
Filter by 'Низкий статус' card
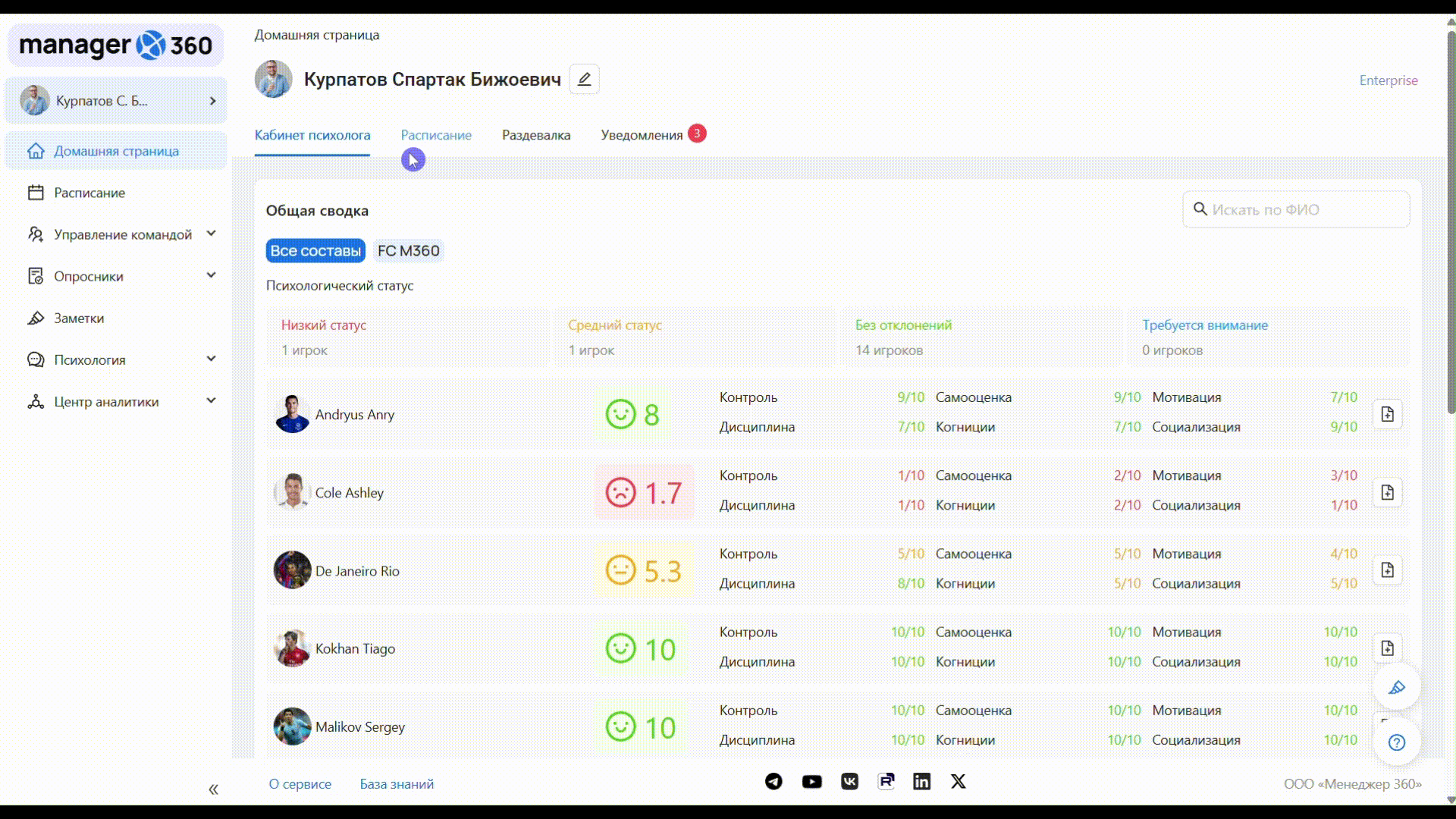pyautogui.click(x=407, y=337)
